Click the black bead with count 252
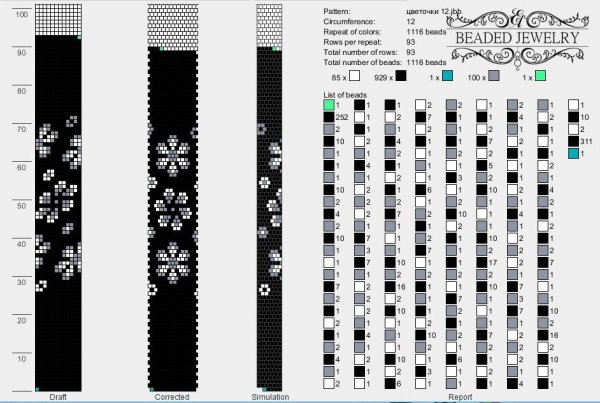The image size is (600, 403). point(329,117)
